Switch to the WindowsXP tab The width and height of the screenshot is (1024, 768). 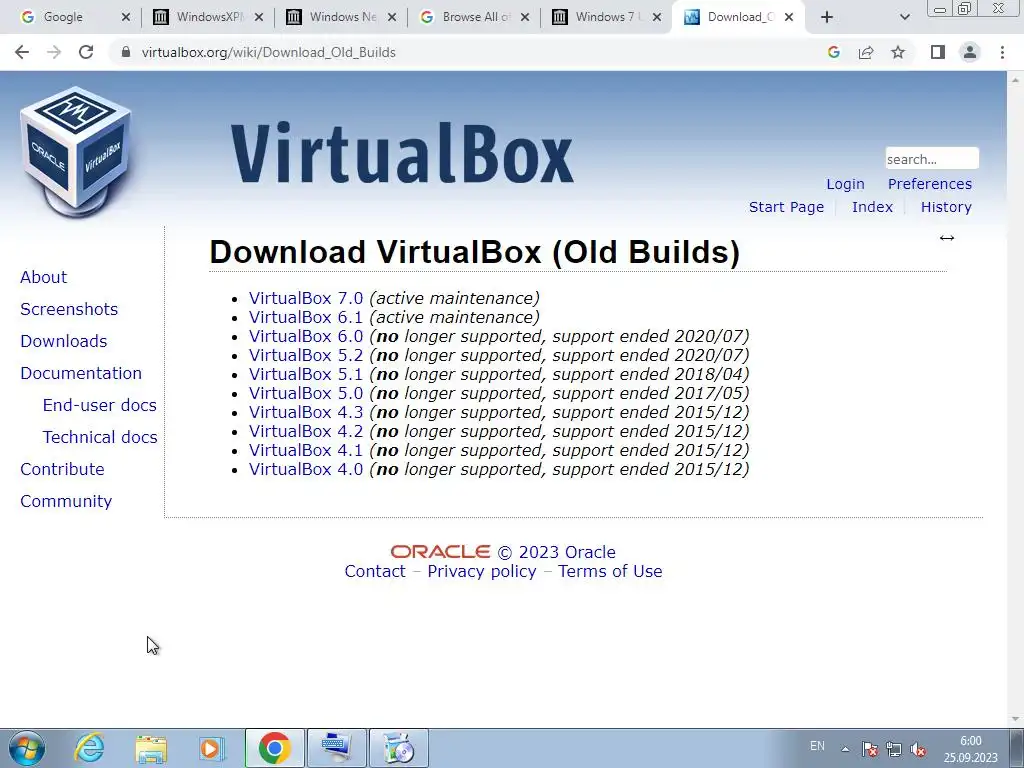coord(210,17)
